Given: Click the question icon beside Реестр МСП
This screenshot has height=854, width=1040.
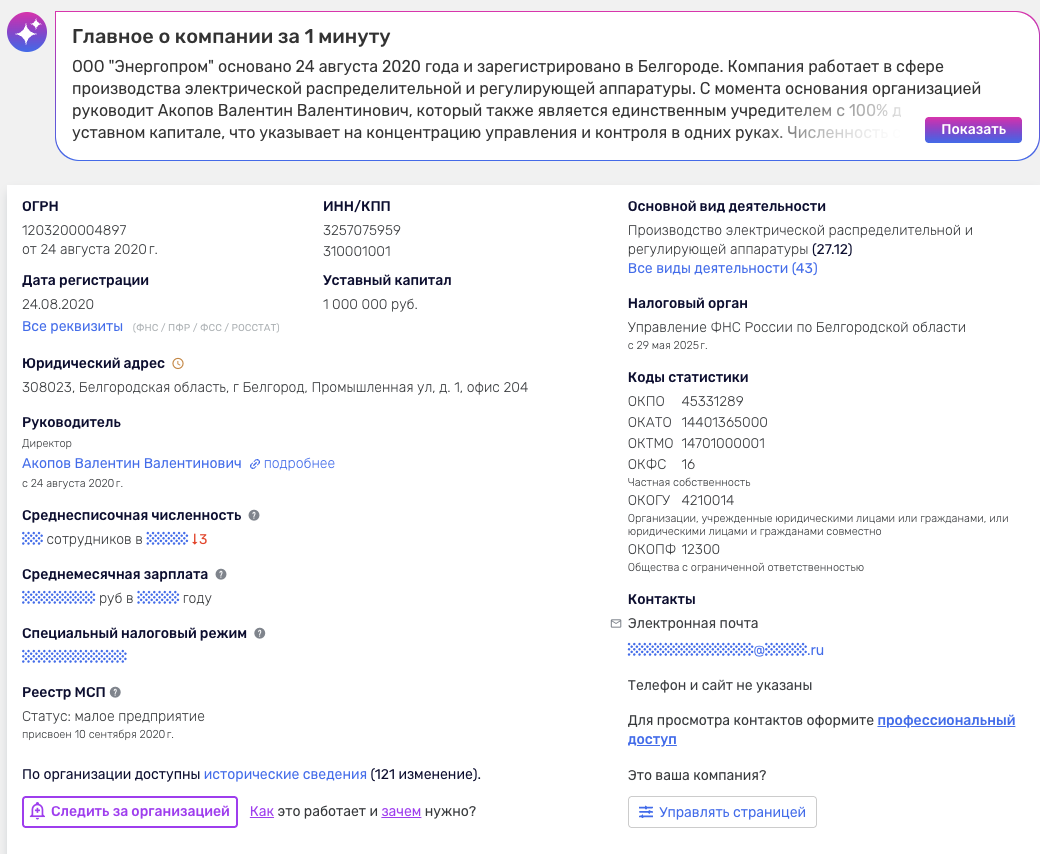Looking at the screenshot, I should click(115, 692).
